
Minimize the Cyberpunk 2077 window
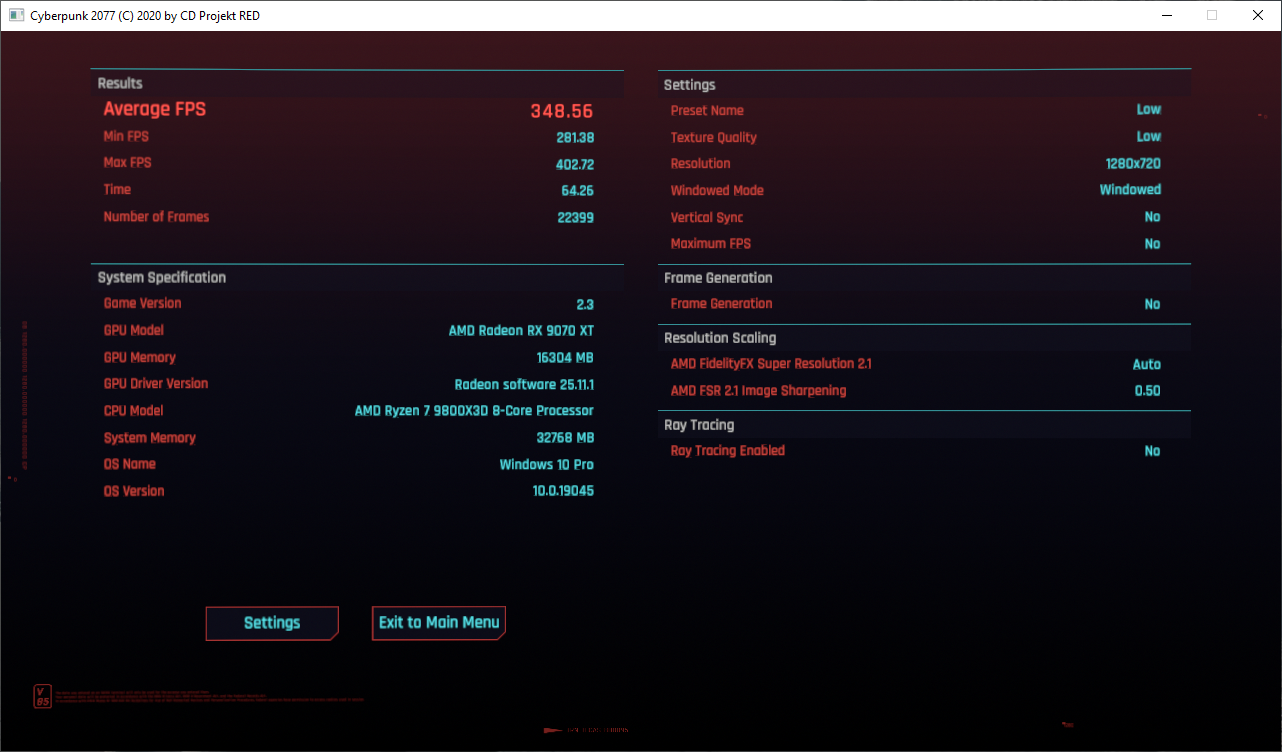pyautogui.click(x=1166, y=15)
